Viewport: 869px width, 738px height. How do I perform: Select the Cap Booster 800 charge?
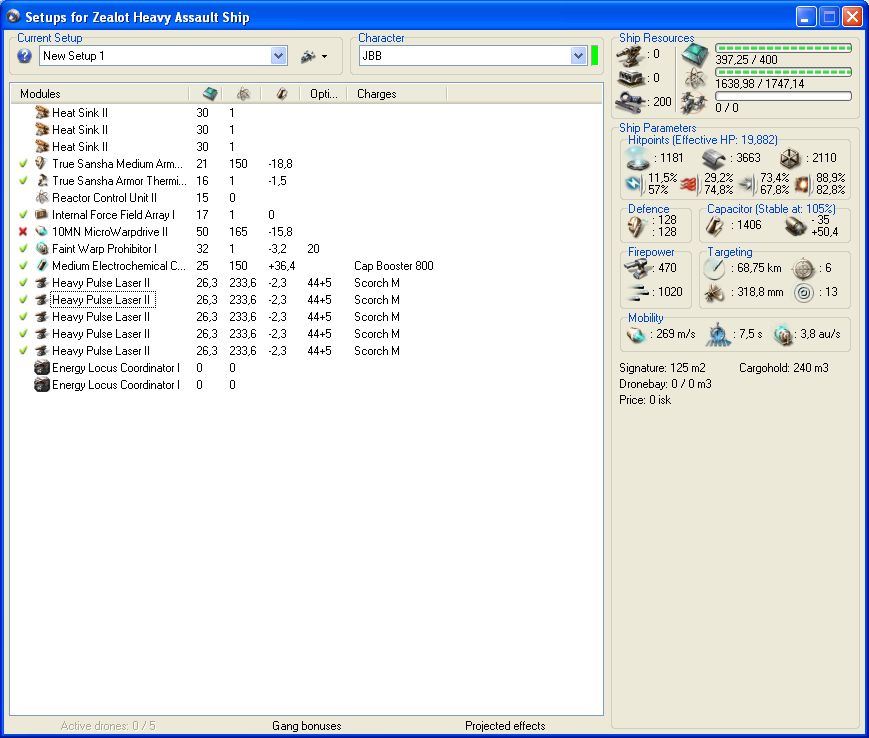click(x=394, y=266)
